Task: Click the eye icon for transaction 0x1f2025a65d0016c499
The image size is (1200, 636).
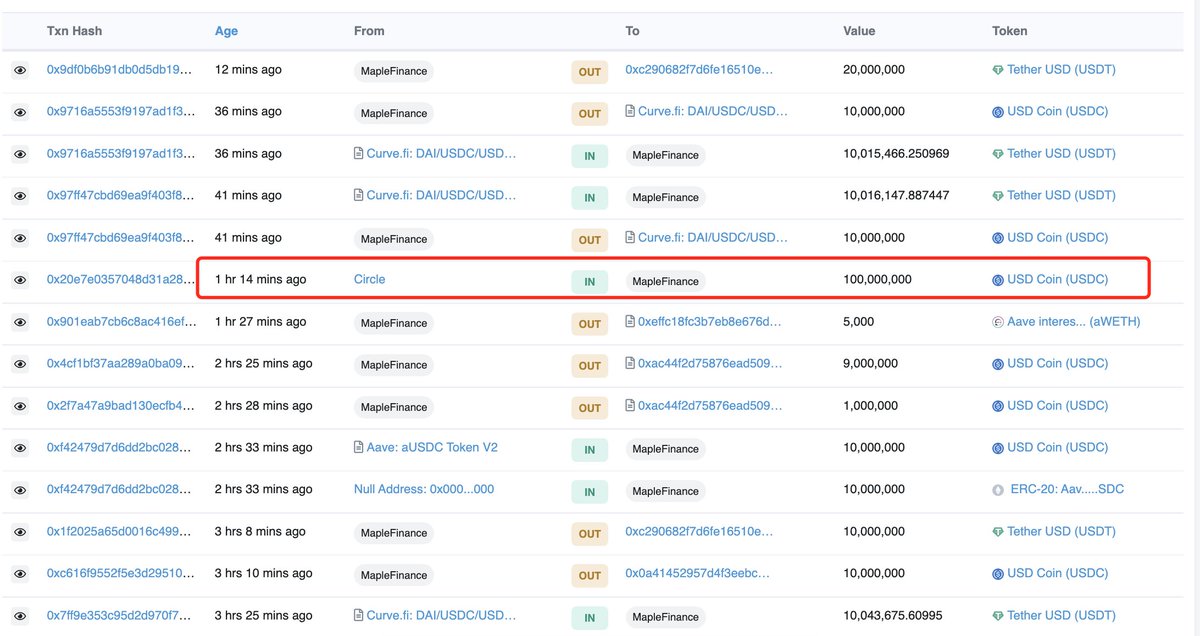Action: [x=20, y=533]
